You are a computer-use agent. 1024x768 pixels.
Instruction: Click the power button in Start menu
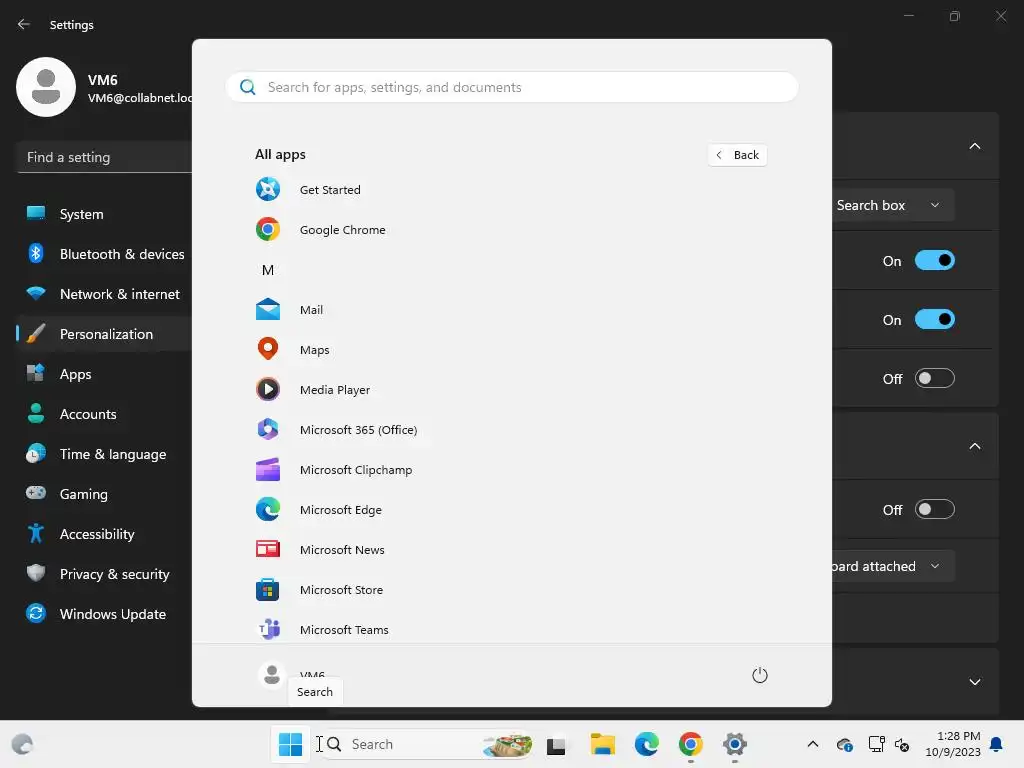tap(760, 675)
